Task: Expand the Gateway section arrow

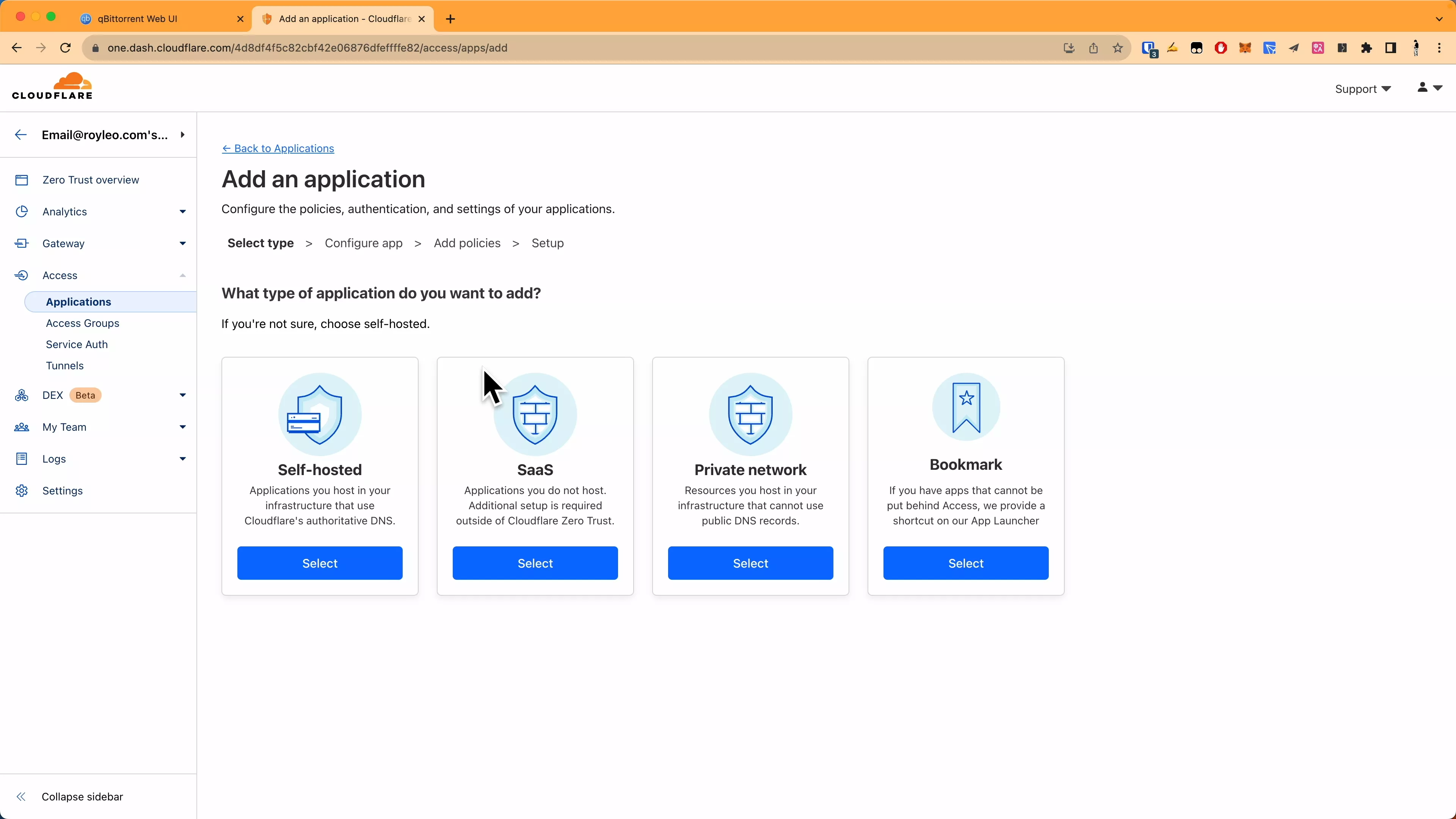Action: (x=182, y=243)
